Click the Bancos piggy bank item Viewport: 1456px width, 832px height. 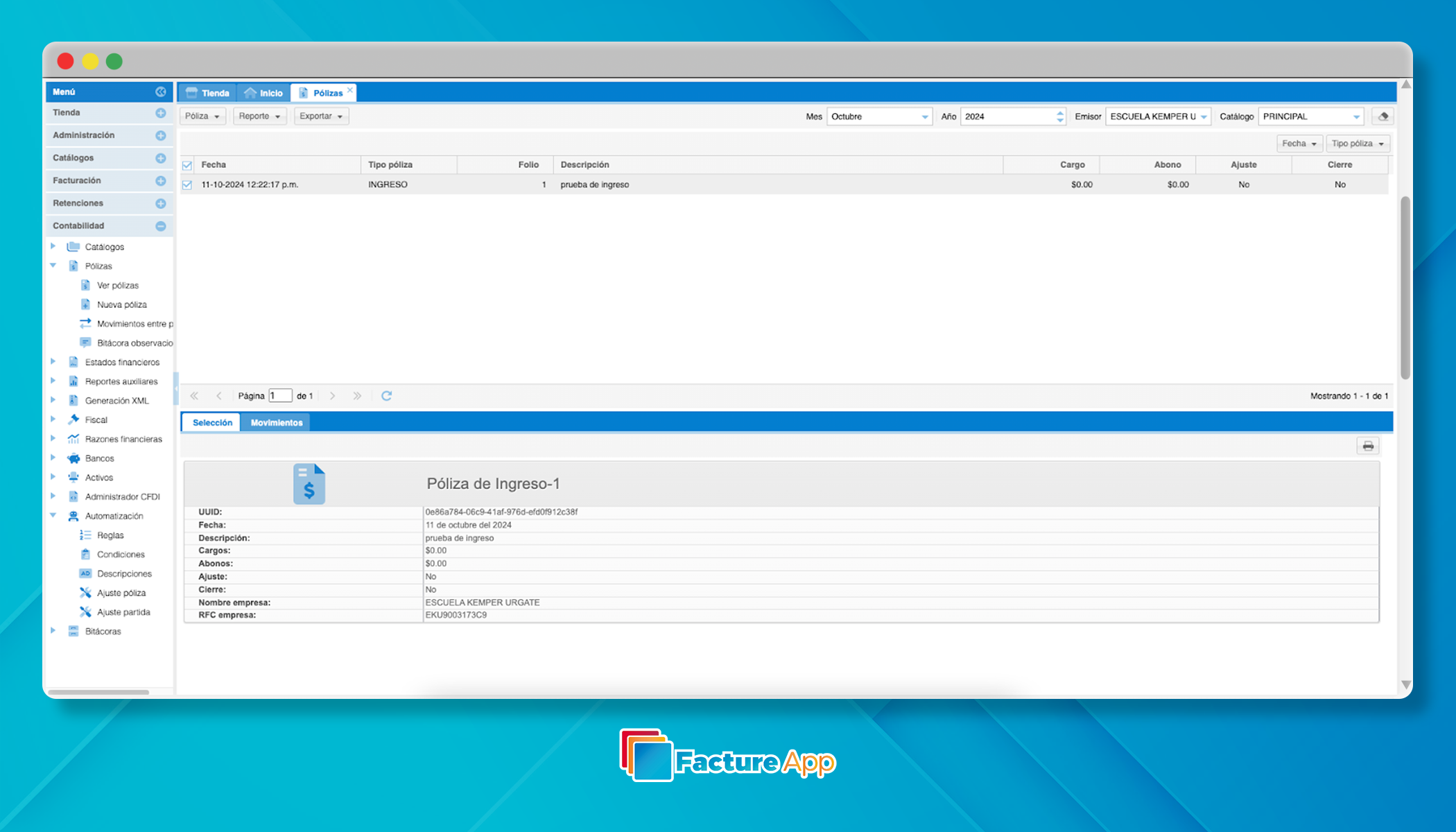(x=99, y=458)
